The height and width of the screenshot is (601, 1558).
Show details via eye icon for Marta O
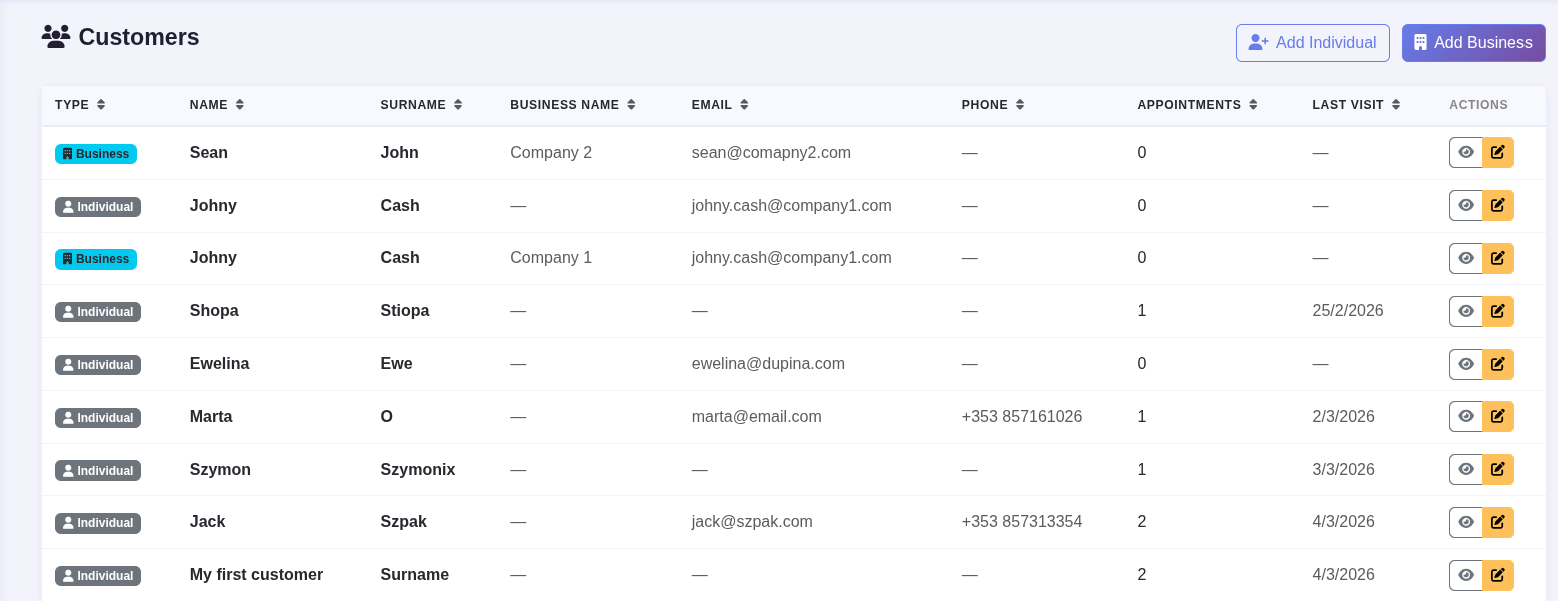(x=1466, y=416)
